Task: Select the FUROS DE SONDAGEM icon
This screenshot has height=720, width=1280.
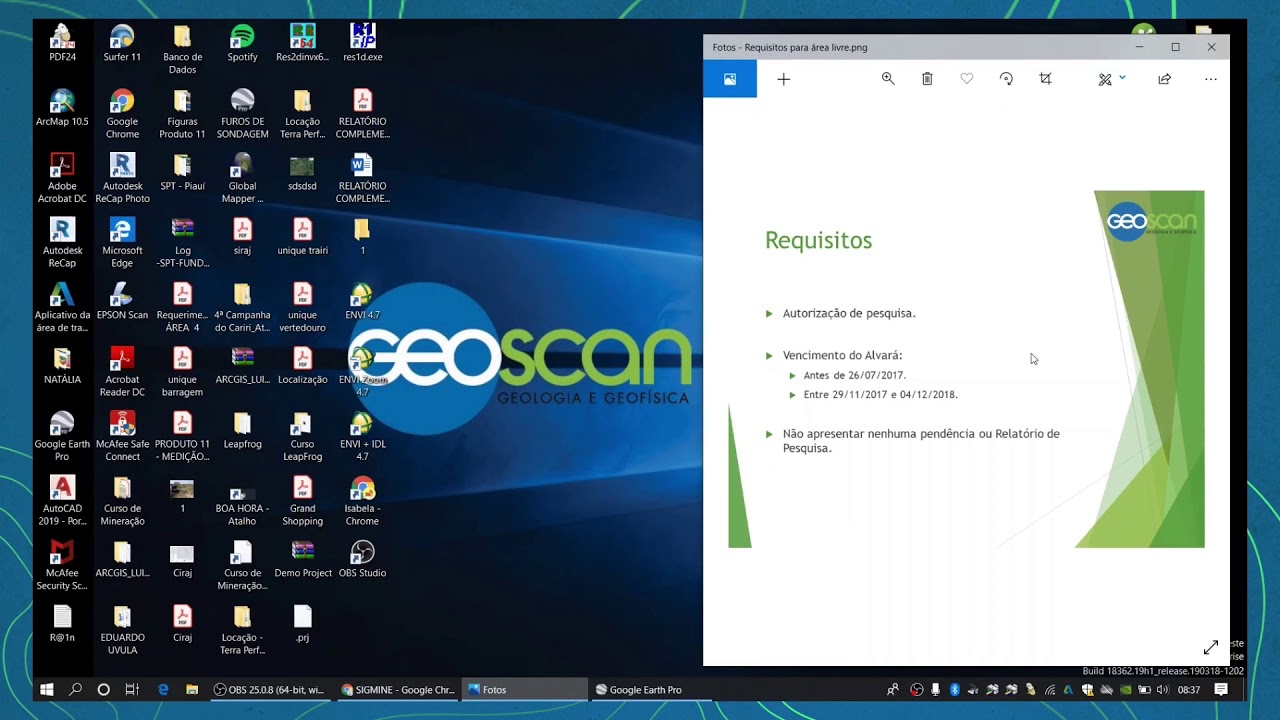Action: pyautogui.click(x=242, y=114)
